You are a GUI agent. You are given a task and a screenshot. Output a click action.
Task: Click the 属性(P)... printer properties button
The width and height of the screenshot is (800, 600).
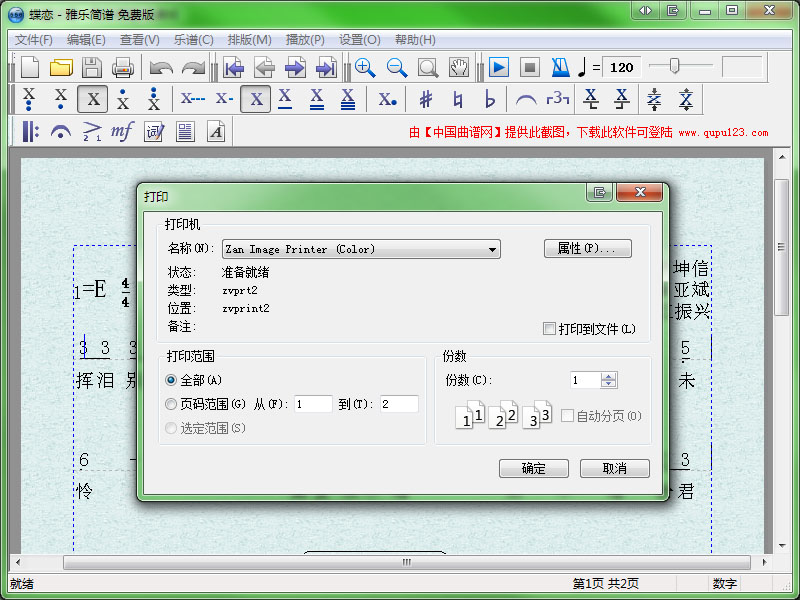(587, 249)
